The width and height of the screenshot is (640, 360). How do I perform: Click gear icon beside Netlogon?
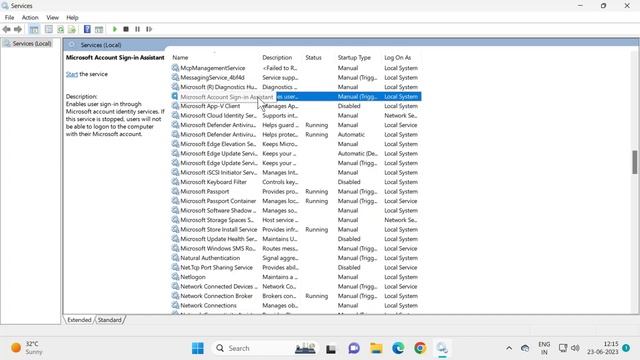tap(175, 277)
